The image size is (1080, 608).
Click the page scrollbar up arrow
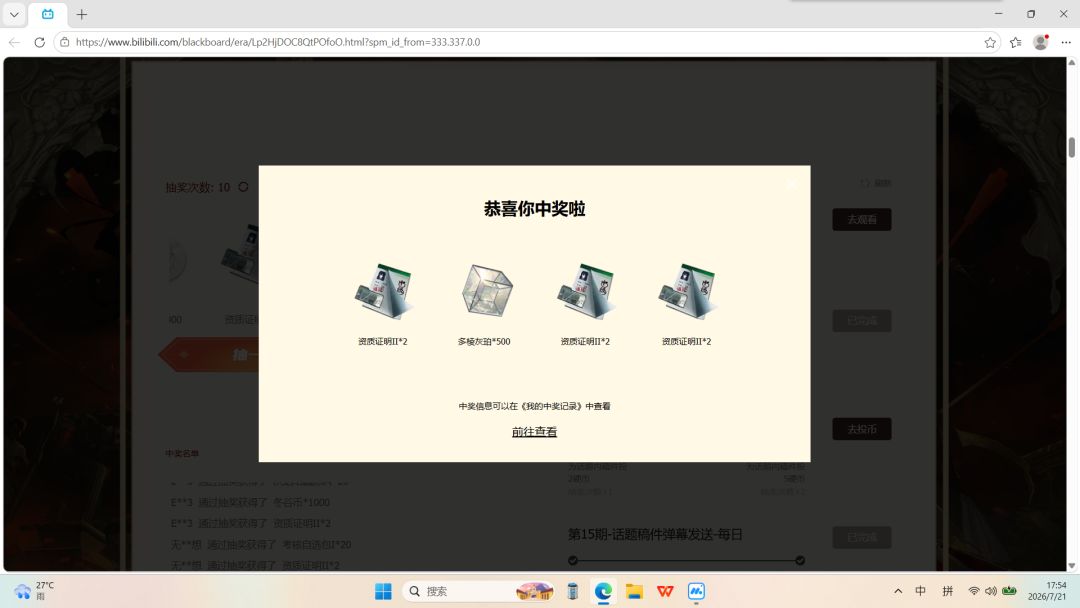coord(1072,63)
